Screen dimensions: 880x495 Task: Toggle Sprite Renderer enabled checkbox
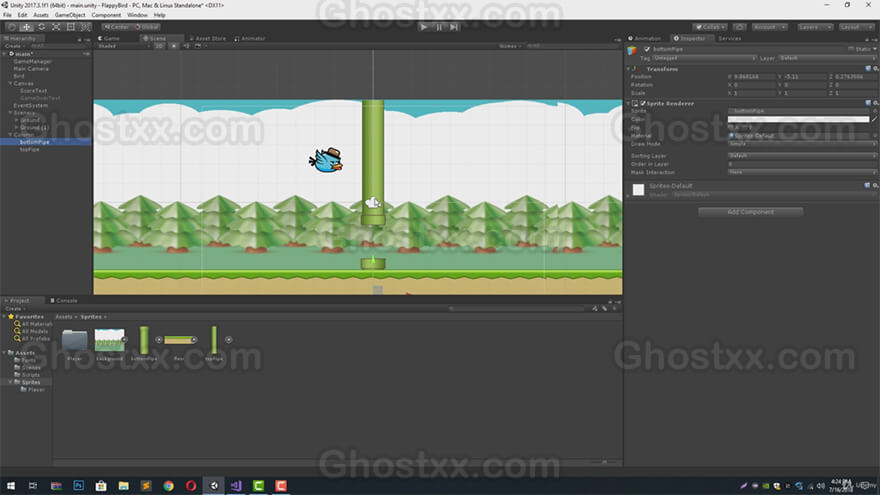click(x=643, y=103)
